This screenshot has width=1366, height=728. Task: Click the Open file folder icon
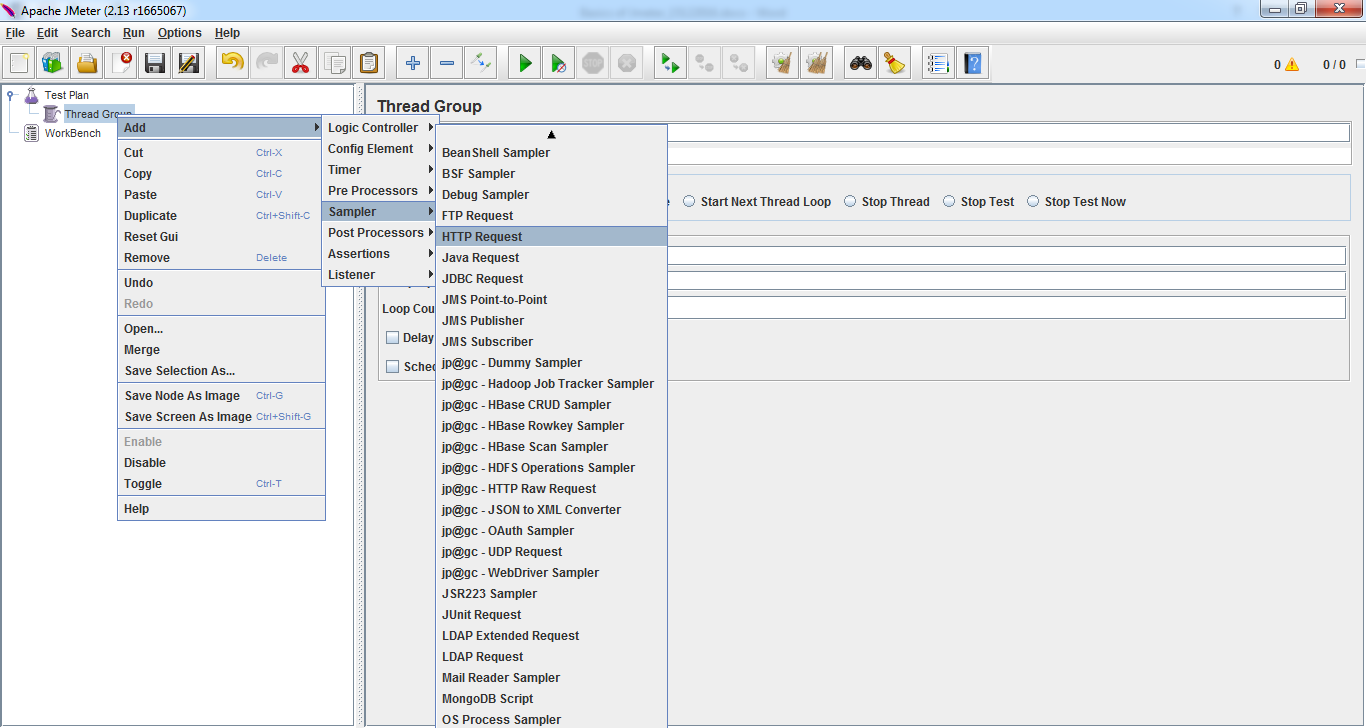click(87, 63)
